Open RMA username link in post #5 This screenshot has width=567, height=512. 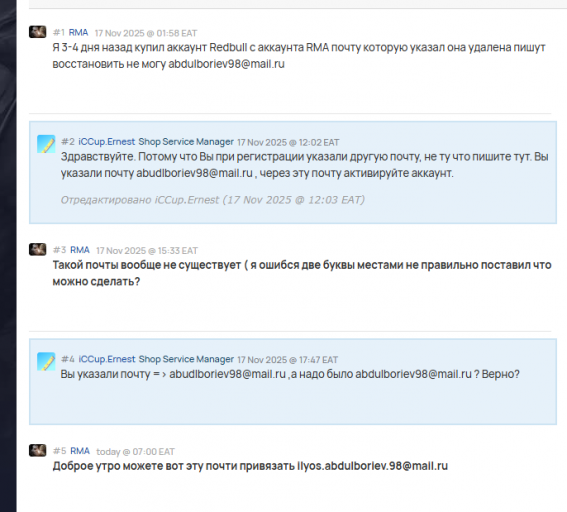click(80, 451)
